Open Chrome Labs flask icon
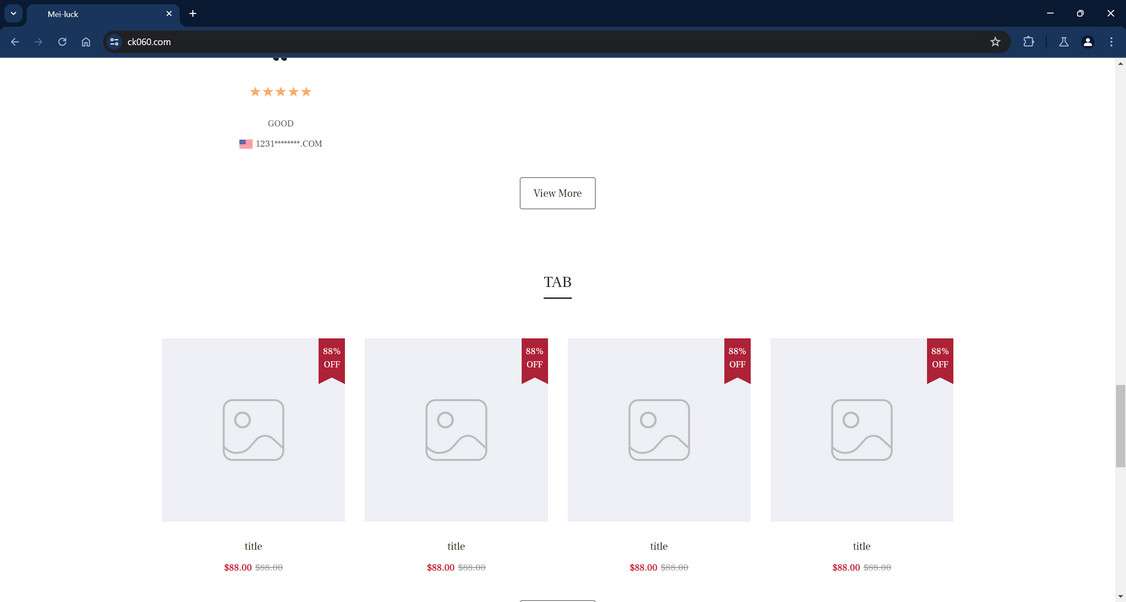The width and height of the screenshot is (1126, 602). (1063, 42)
